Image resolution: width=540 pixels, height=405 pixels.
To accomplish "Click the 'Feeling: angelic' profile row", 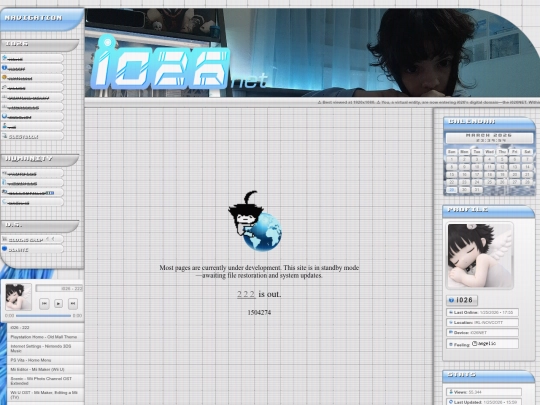I will point(482,344).
